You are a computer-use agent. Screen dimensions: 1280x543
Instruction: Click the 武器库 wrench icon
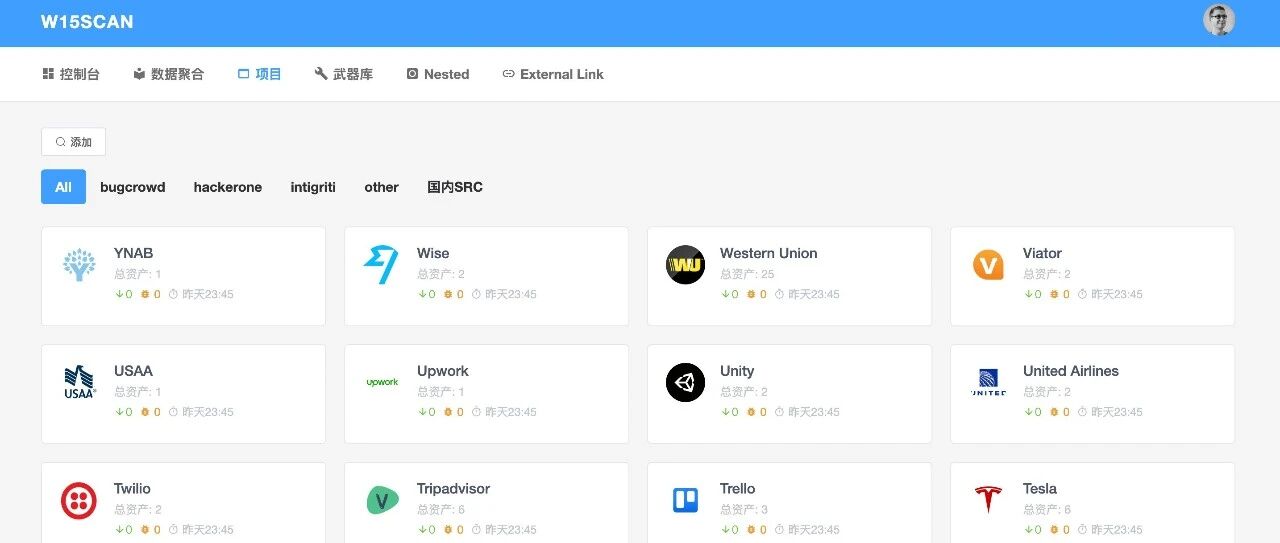[321, 74]
